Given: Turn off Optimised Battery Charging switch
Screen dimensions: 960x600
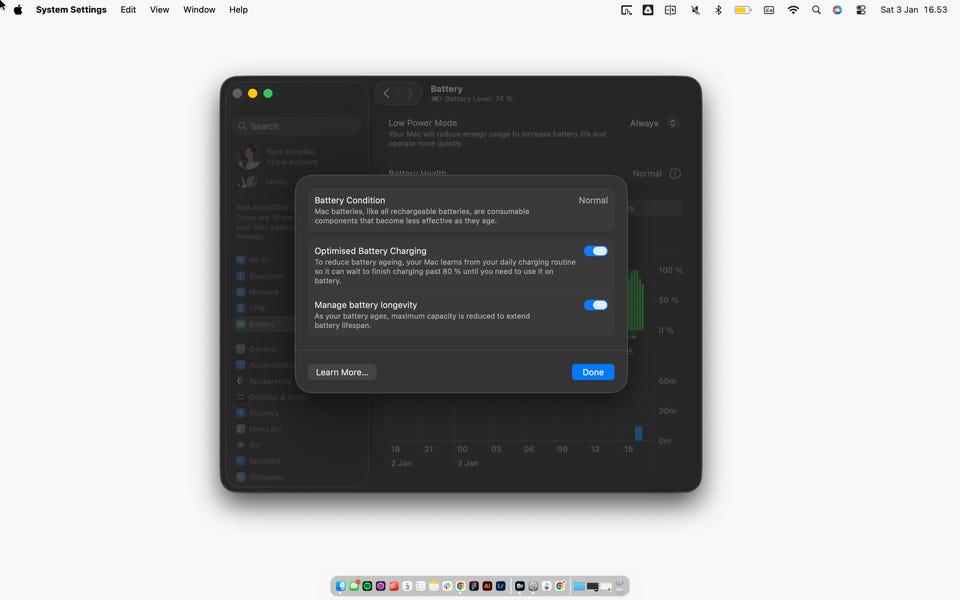Looking at the screenshot, I should [595, 251].
